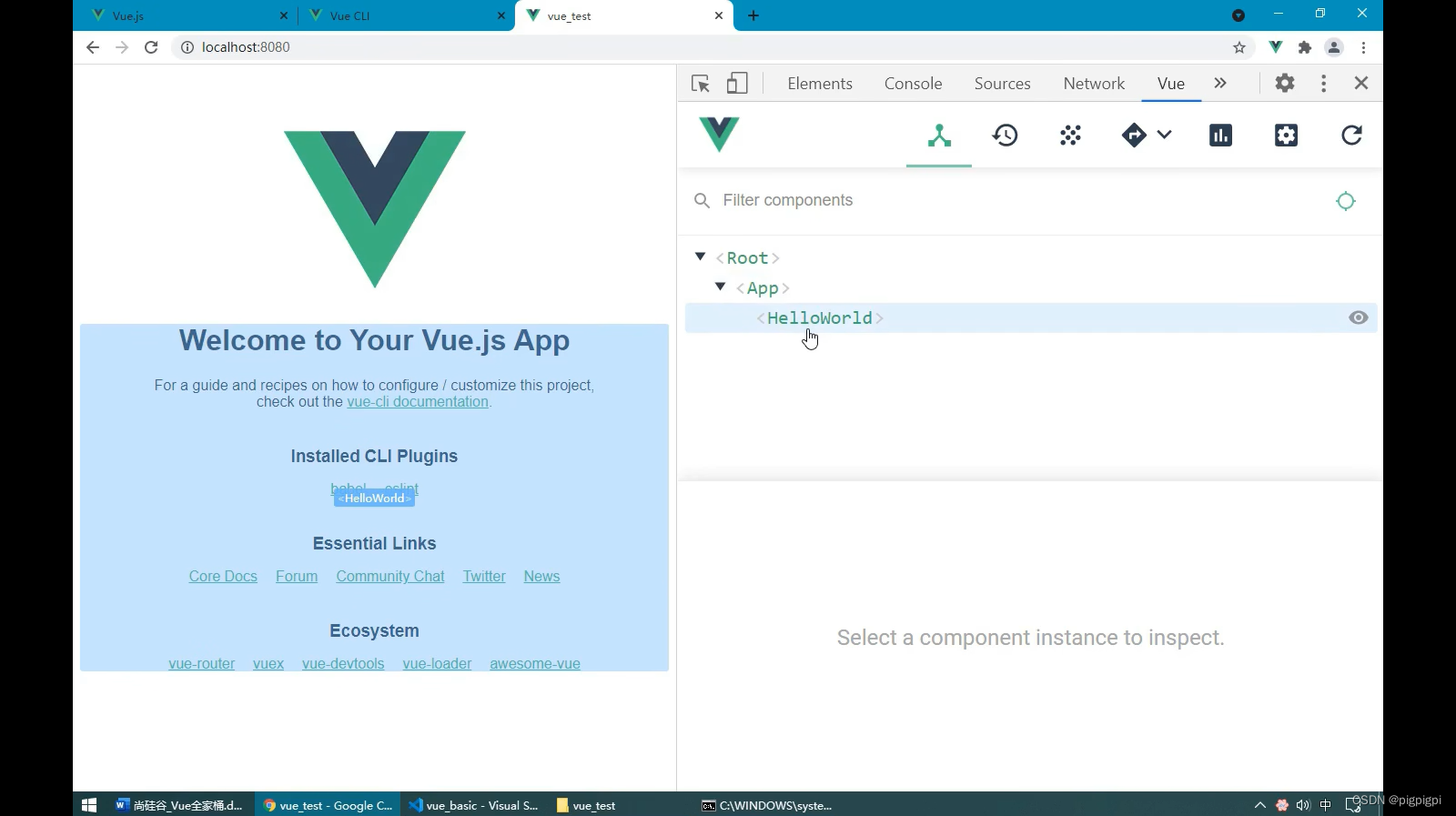Go back in browser history

pyautogui.click(x=92, y=47)
